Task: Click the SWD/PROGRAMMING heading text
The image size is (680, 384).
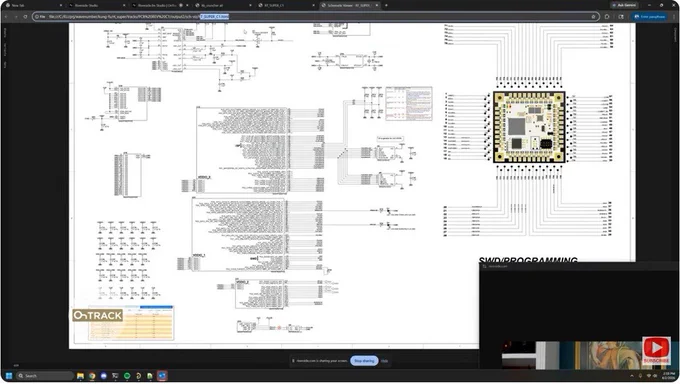Action: pos(528,259)
